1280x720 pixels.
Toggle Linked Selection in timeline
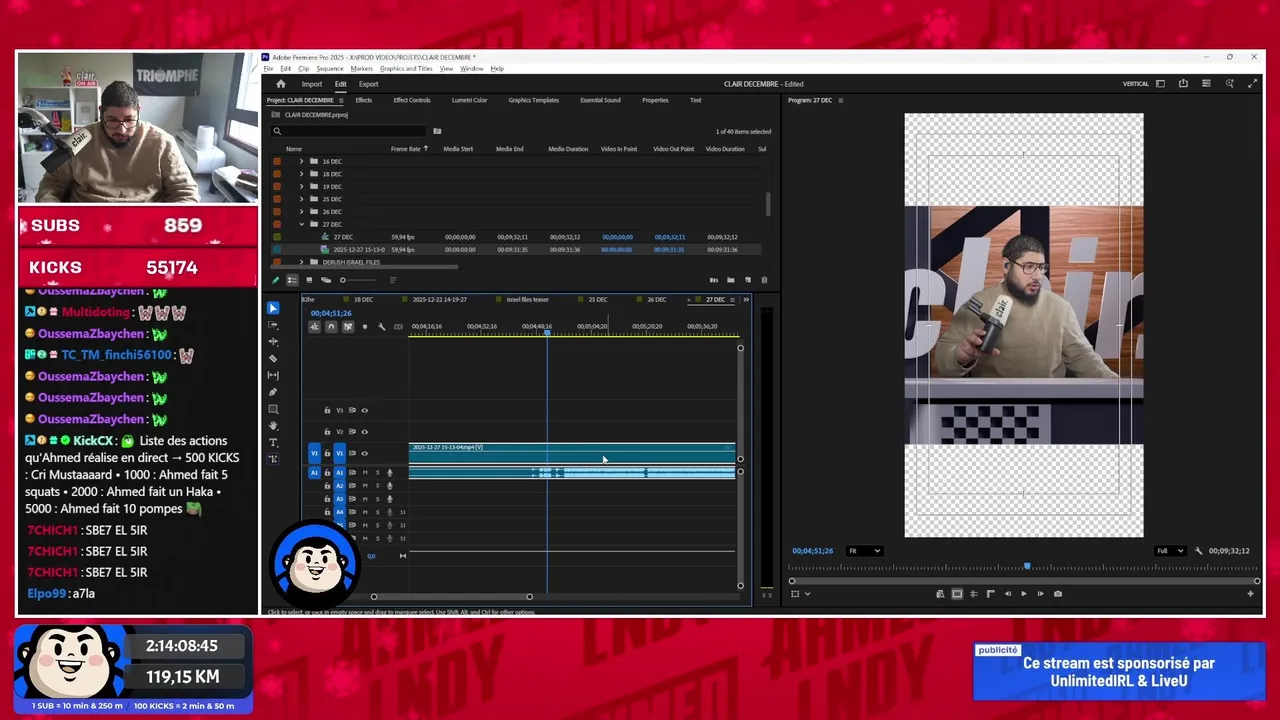tap(348, 327)
